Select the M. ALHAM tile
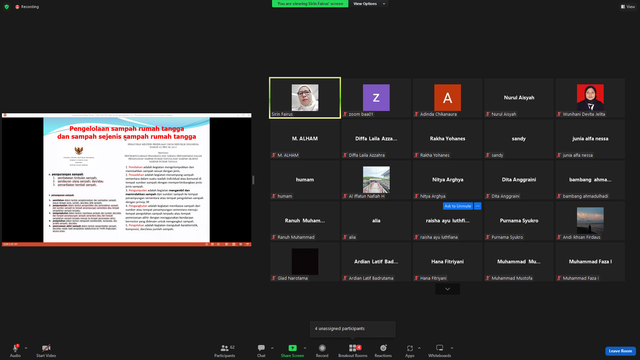 (x=305, y=139)
